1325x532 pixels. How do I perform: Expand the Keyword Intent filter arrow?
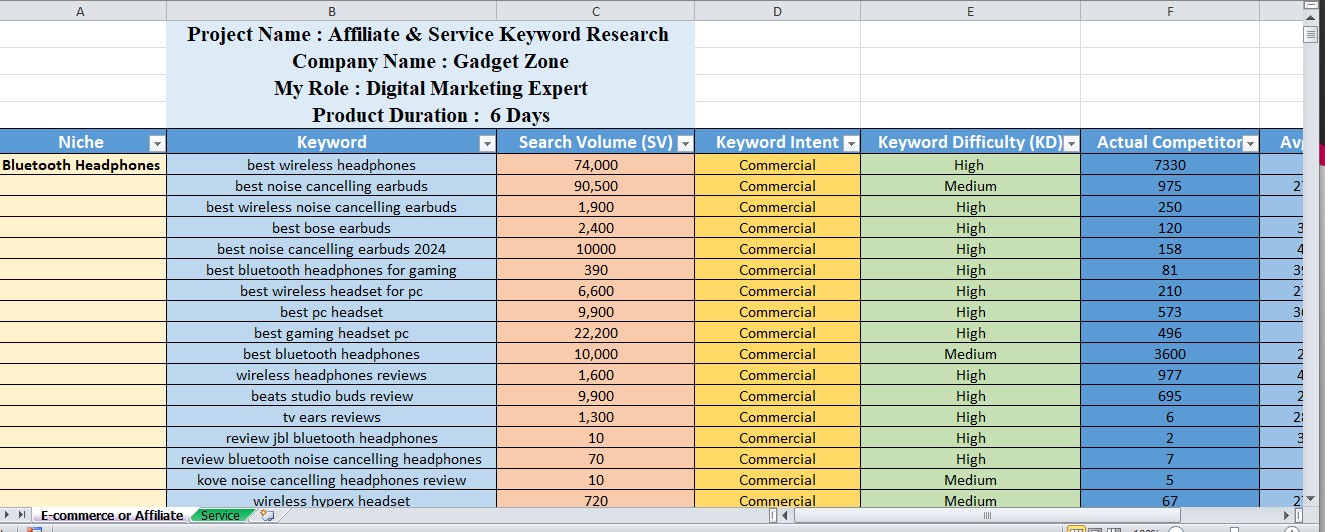(851, 143)
